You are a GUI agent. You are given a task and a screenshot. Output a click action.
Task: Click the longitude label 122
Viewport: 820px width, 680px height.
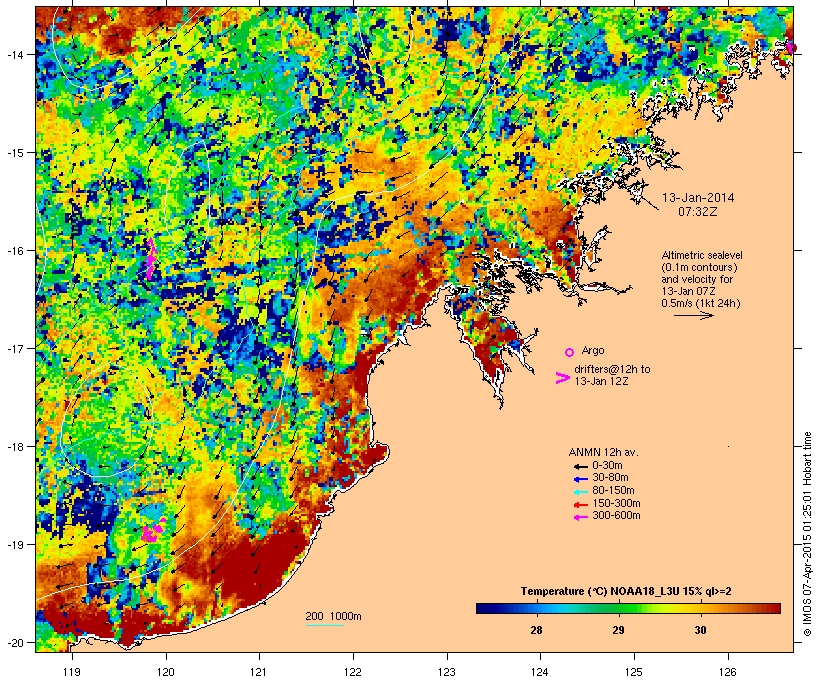point(353,672)
